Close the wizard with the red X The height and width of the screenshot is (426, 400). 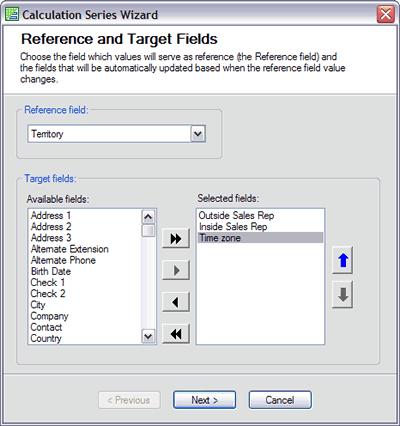(386, 14)
